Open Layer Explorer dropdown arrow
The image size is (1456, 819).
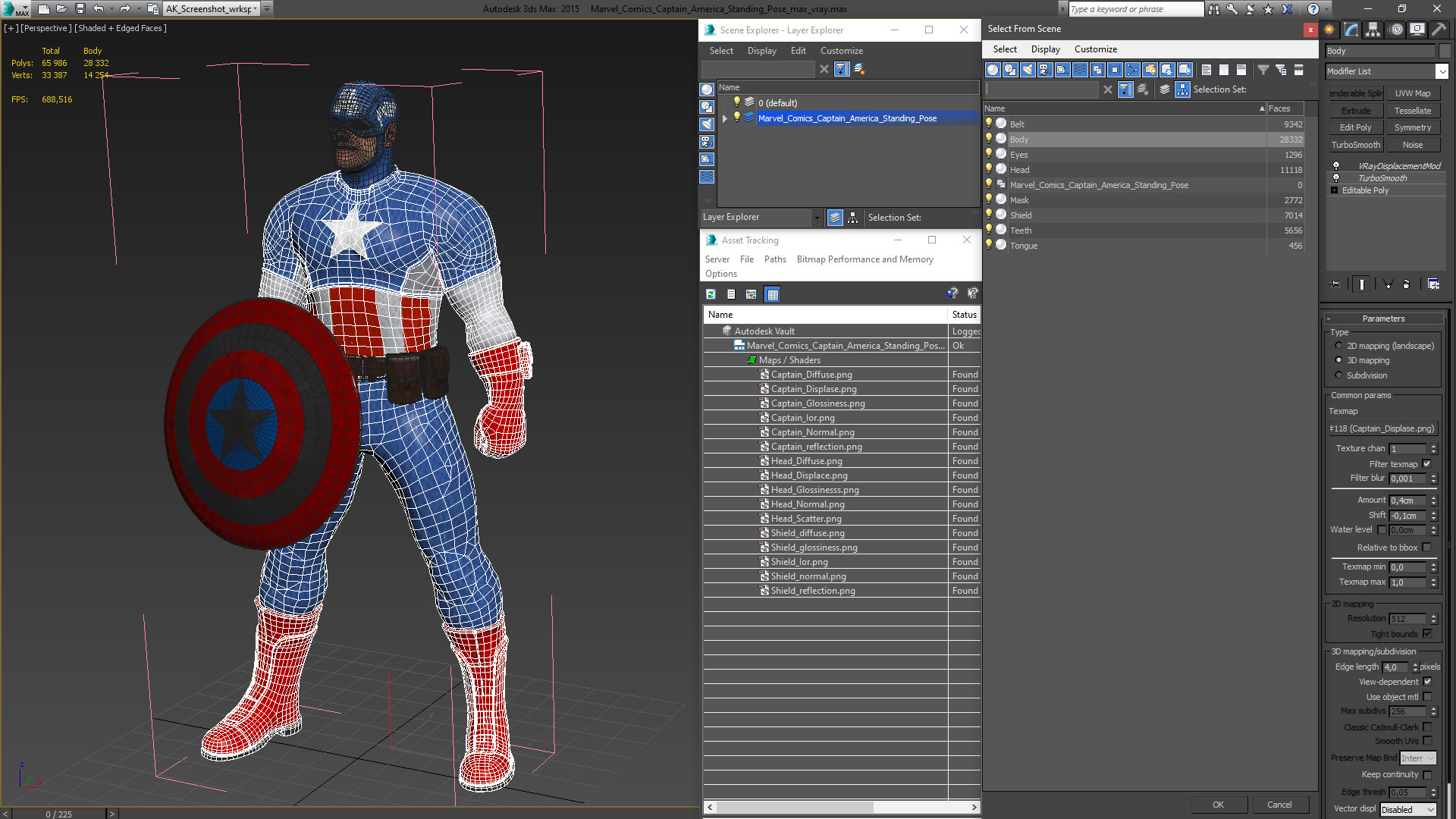point(817,218)
